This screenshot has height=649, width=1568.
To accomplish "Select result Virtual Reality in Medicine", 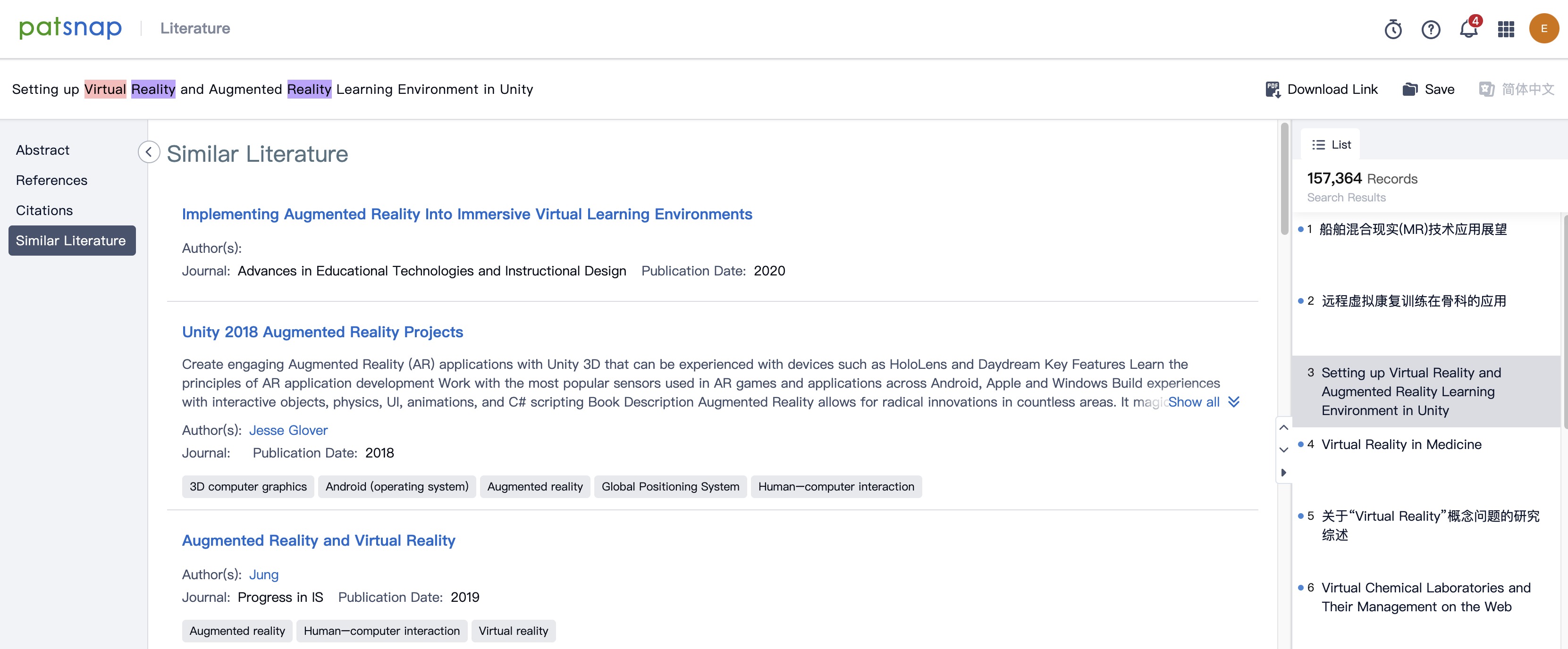I will [1400, 445].
